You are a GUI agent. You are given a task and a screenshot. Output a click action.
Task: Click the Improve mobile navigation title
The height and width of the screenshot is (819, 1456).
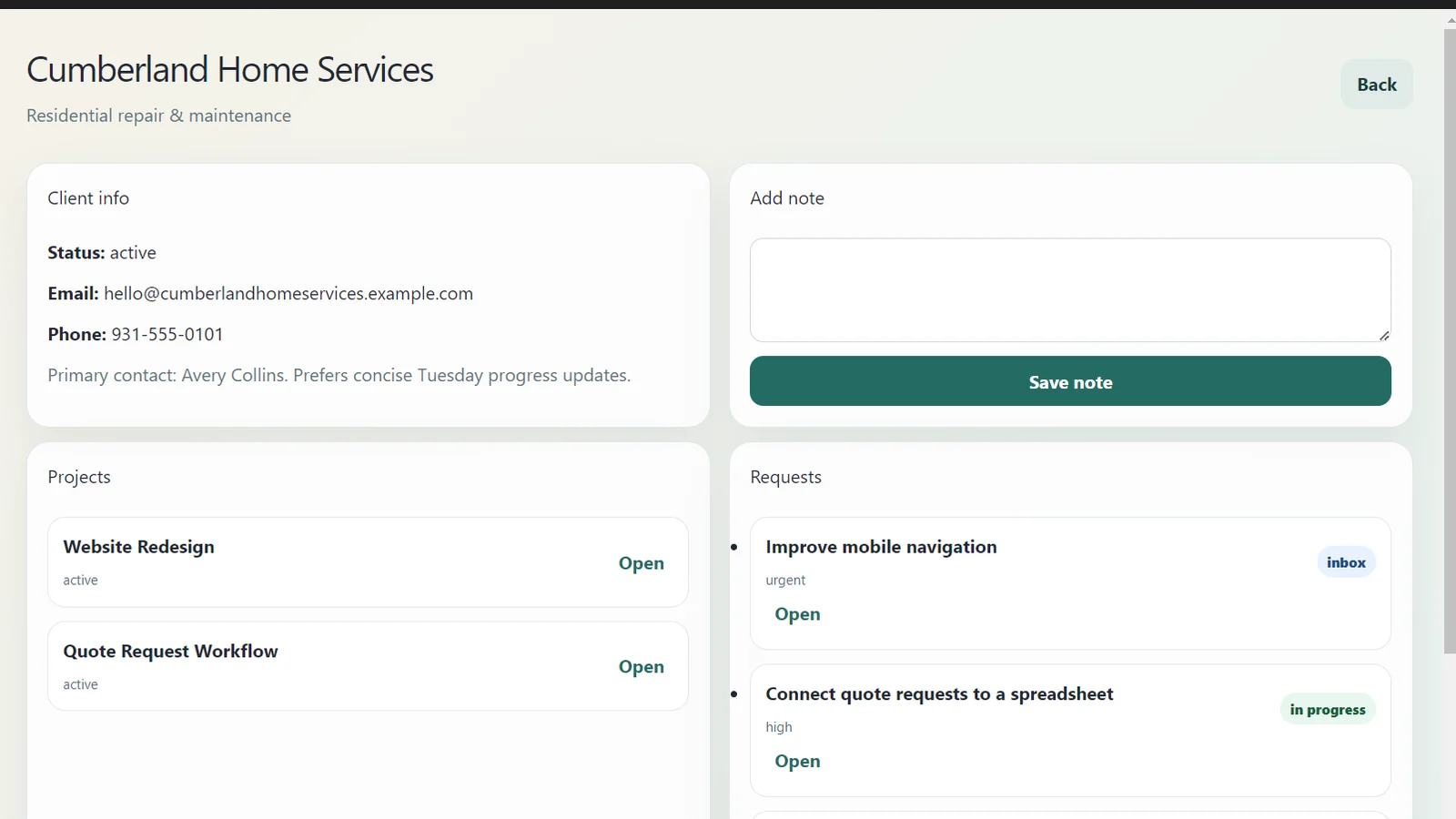coord(881,547)
